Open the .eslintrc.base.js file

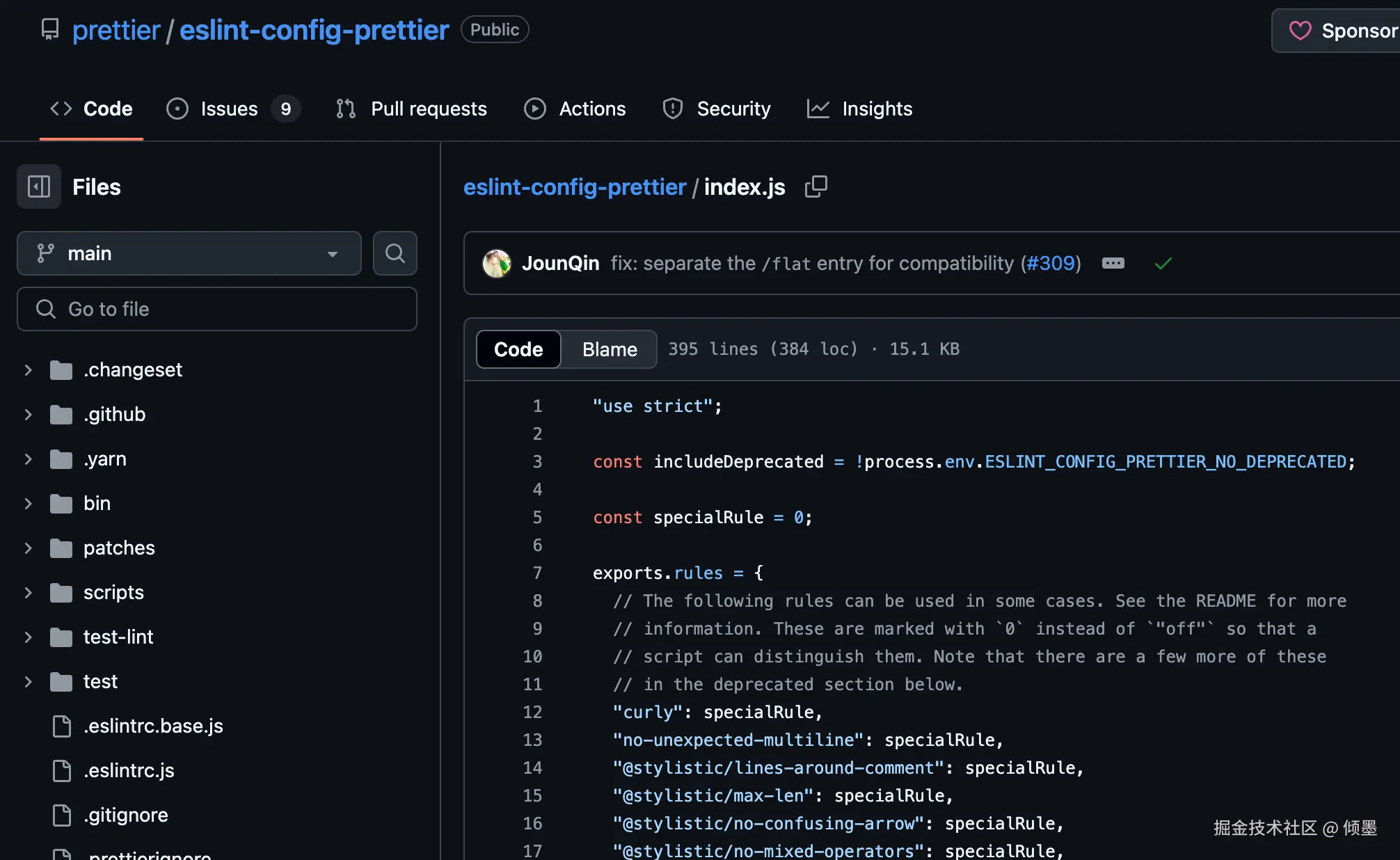(153, 726)
